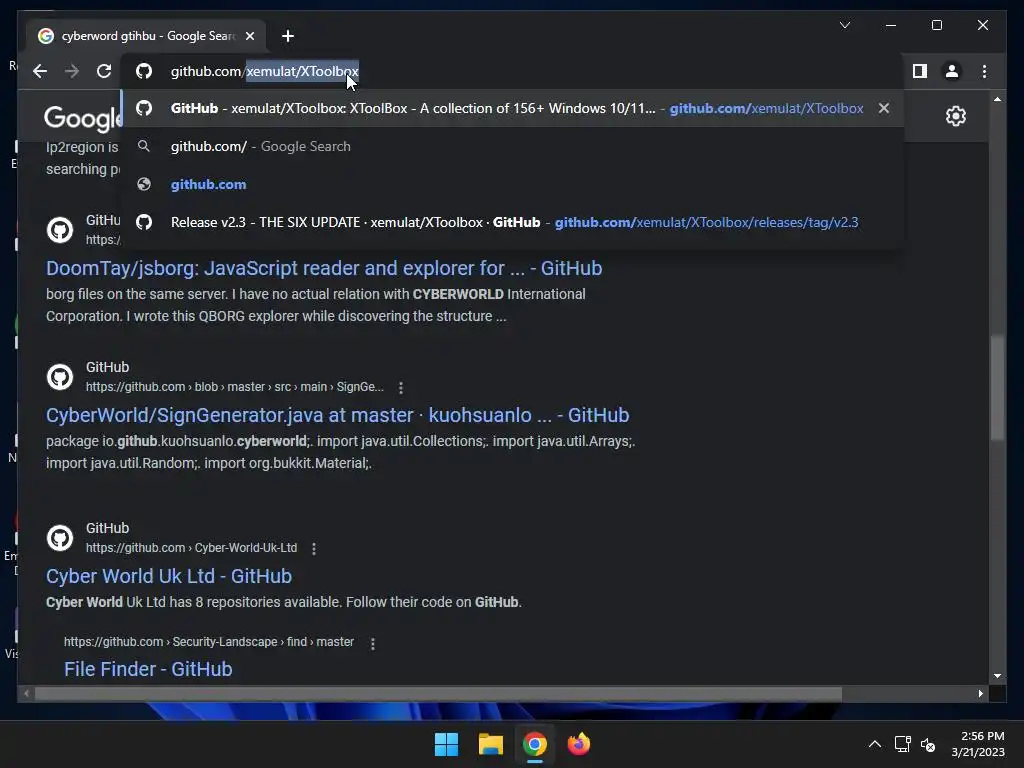Open the Windows Start menu
Screen dimensions: 1024x768
447,744
